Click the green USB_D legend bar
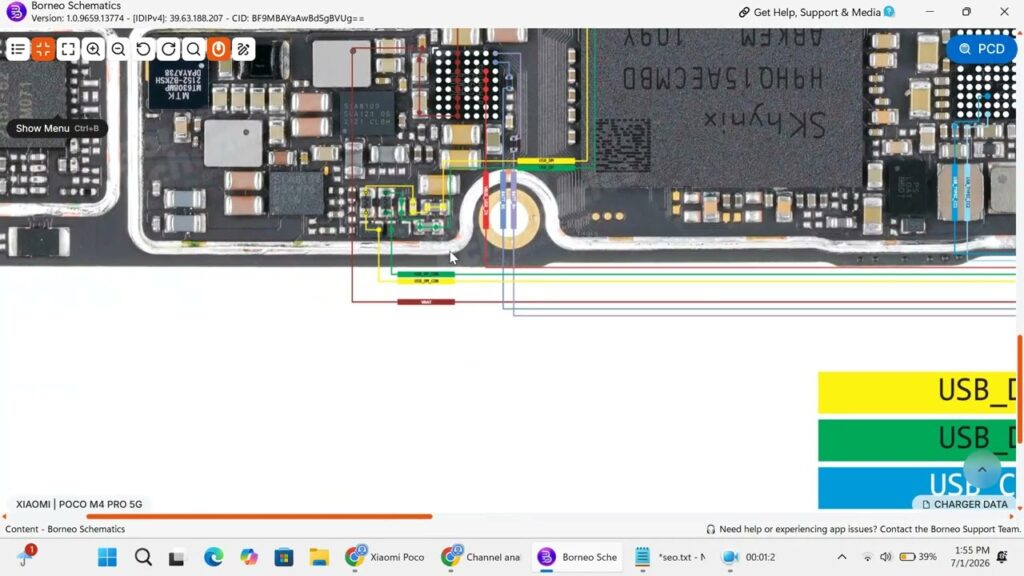The height and width of the screenshot is (576, 1024). click(x=917, y=440)
